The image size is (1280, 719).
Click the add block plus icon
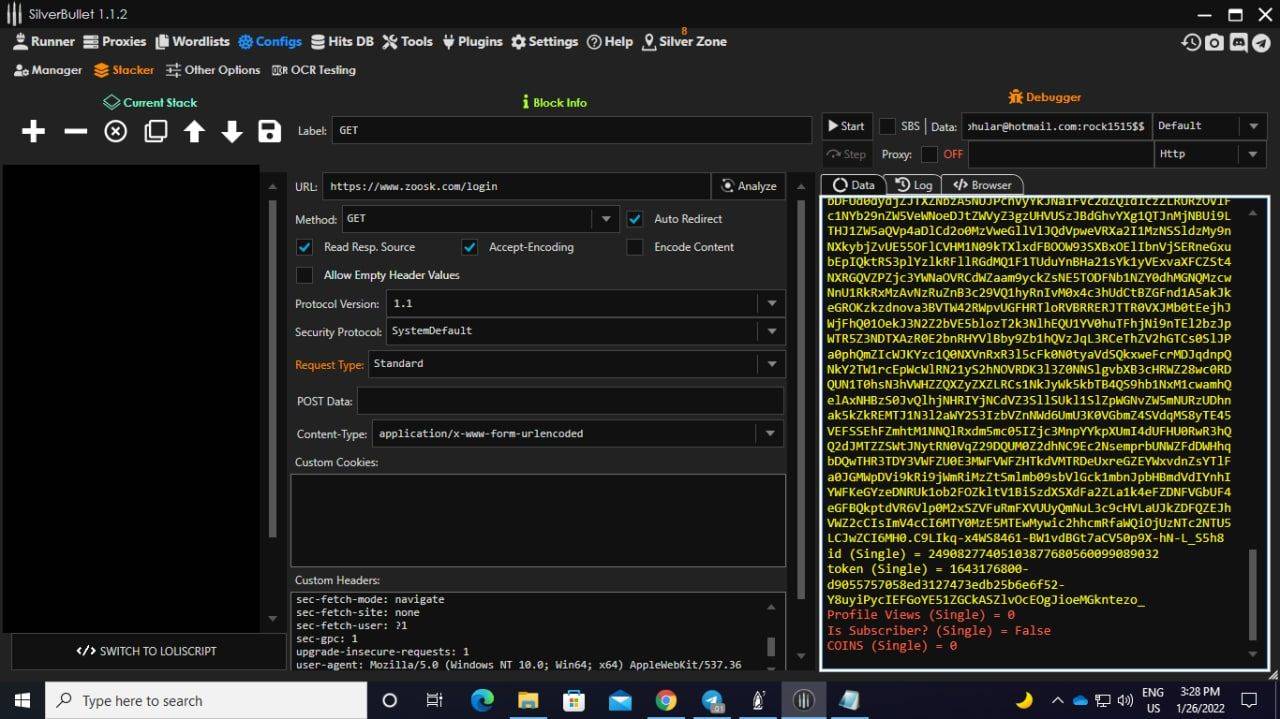pos(33,132)
